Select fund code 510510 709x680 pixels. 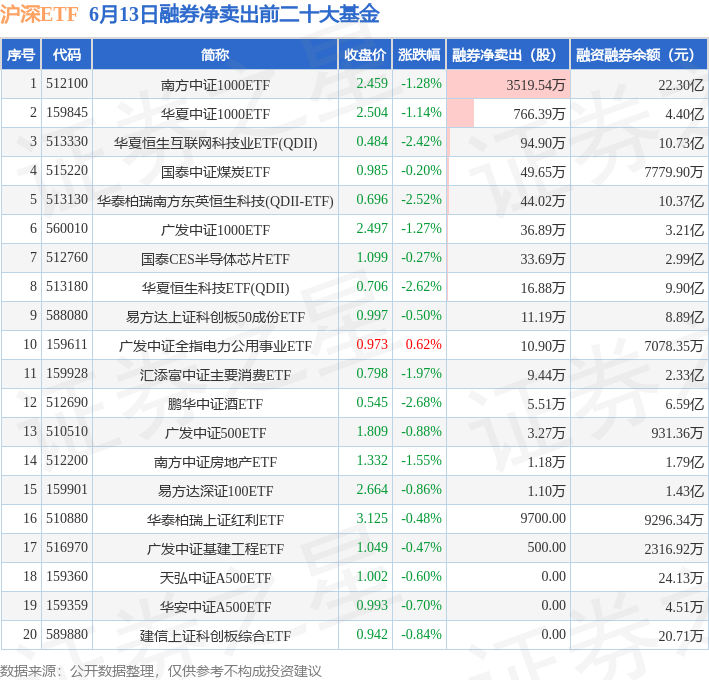pos(67,431)
